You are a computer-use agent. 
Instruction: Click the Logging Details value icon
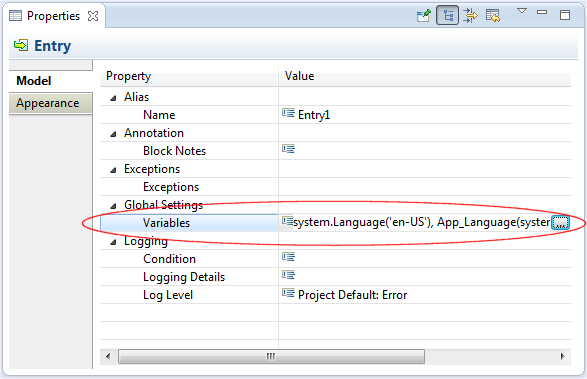(x=288, y=275)
